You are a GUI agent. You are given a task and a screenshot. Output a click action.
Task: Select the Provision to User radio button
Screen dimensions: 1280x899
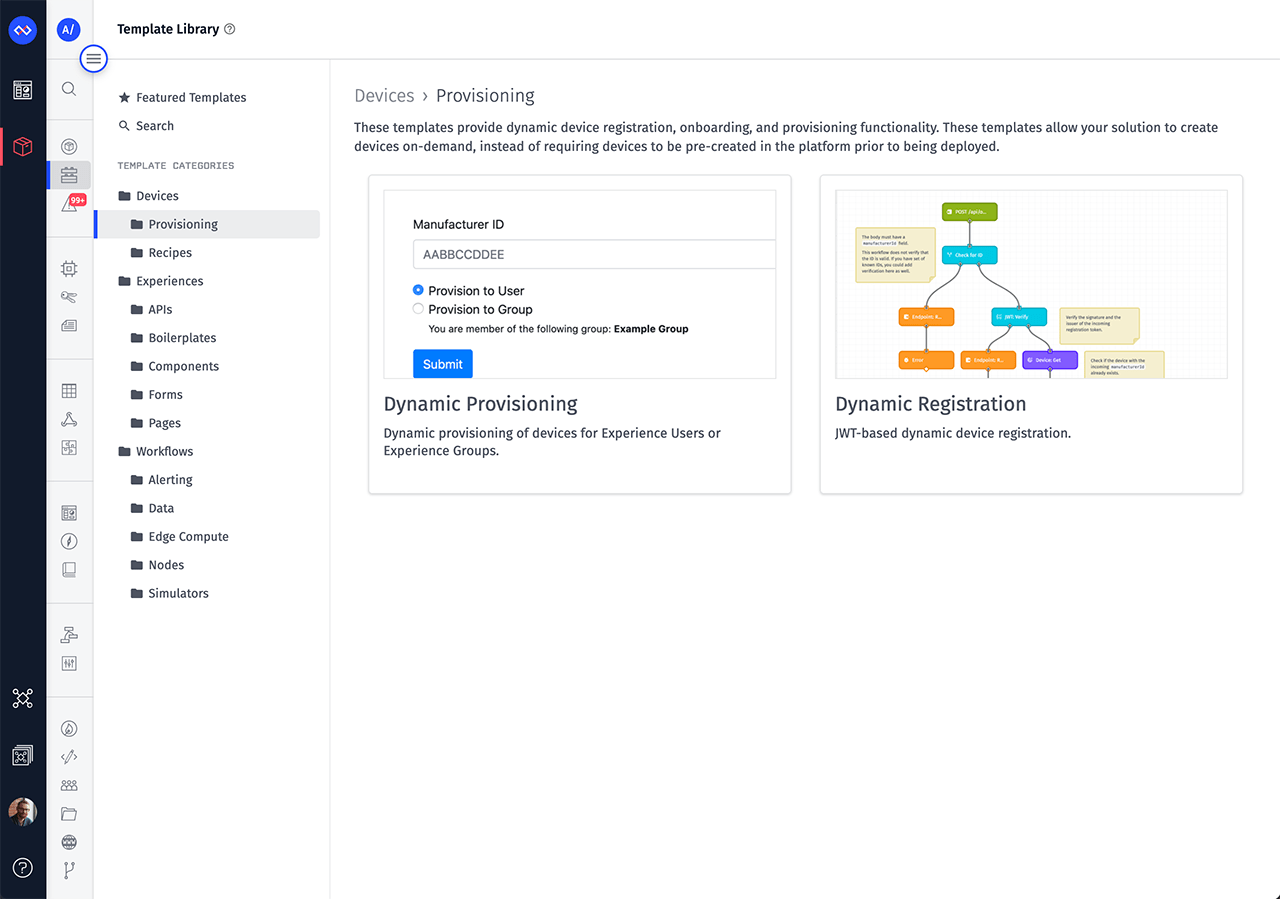click(418, 290)
